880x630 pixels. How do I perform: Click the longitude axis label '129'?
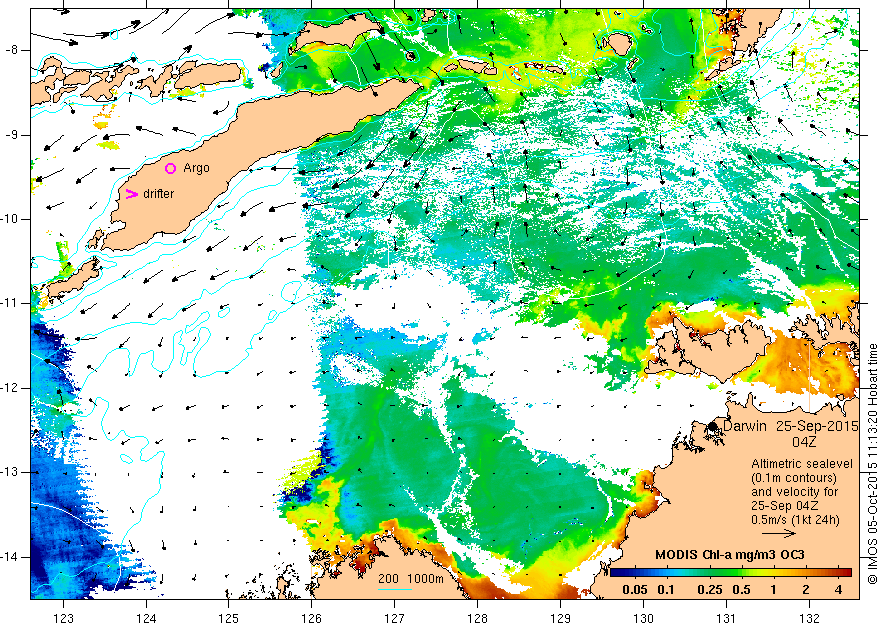tap(561, 618)
